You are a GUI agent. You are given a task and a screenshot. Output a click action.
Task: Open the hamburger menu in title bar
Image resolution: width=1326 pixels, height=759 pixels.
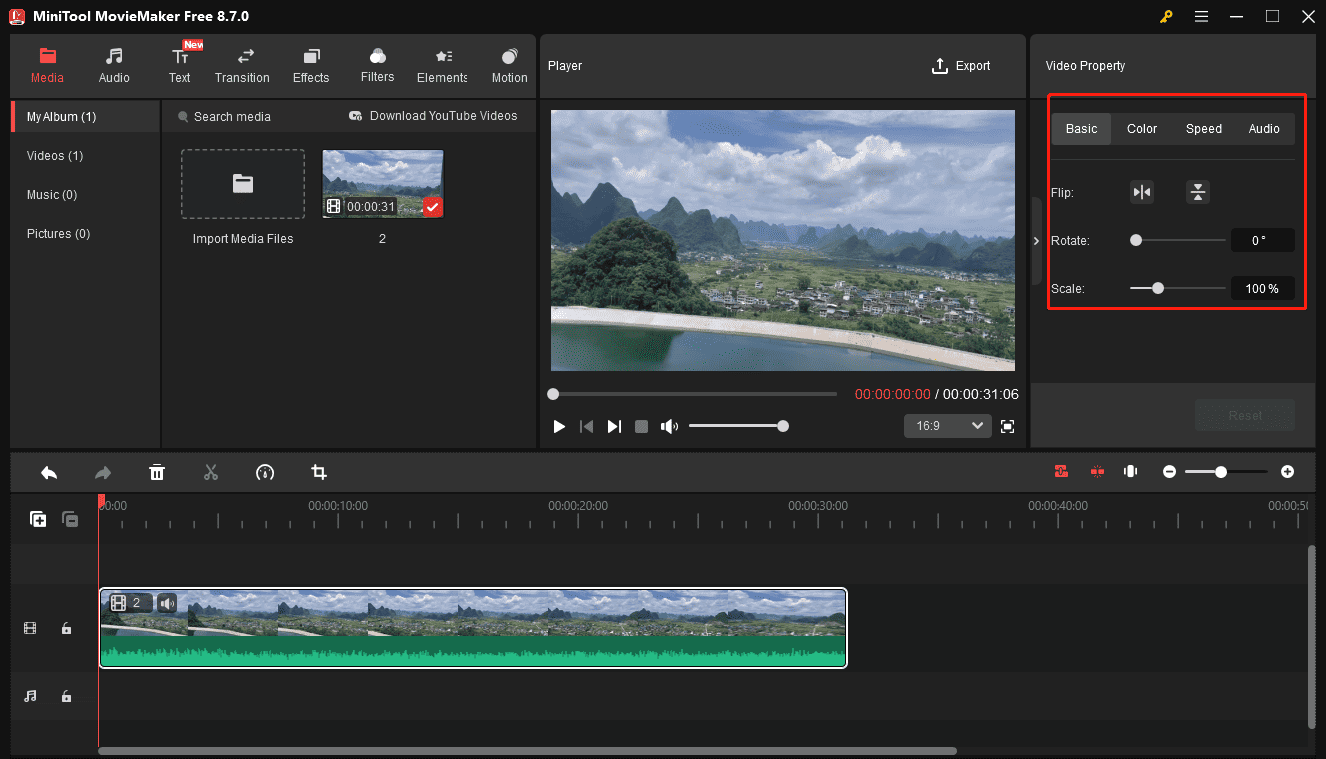click(x=1202, y=16)
